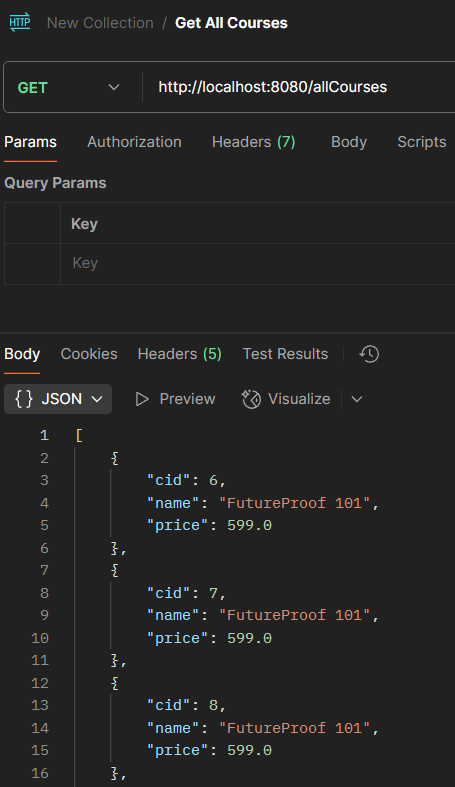Click the Preview play icon

[142, 399]
